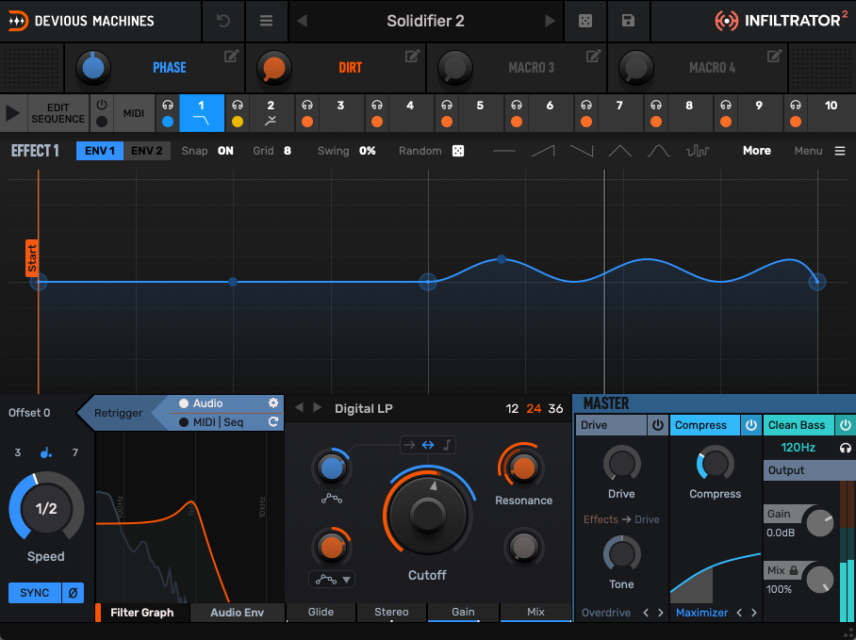Select the triangle envelope shape

(620, 151)
